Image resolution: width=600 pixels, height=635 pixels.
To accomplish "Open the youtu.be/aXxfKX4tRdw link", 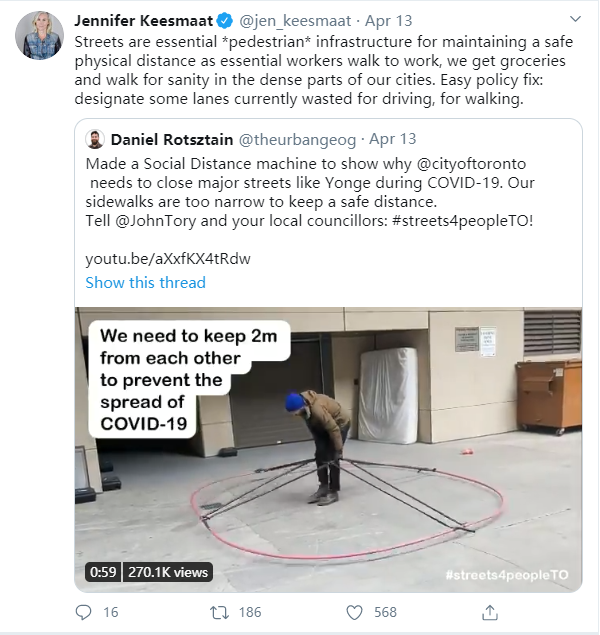I will [x=168, y=258].
